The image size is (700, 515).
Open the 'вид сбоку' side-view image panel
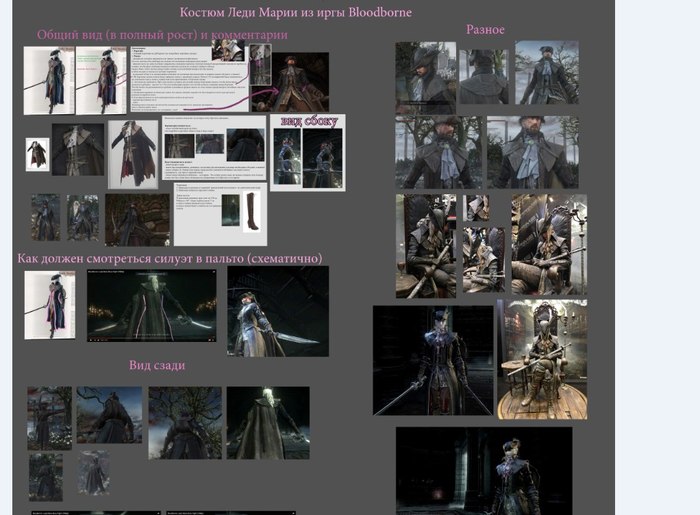pyautogui.click(x=308, y=153)
